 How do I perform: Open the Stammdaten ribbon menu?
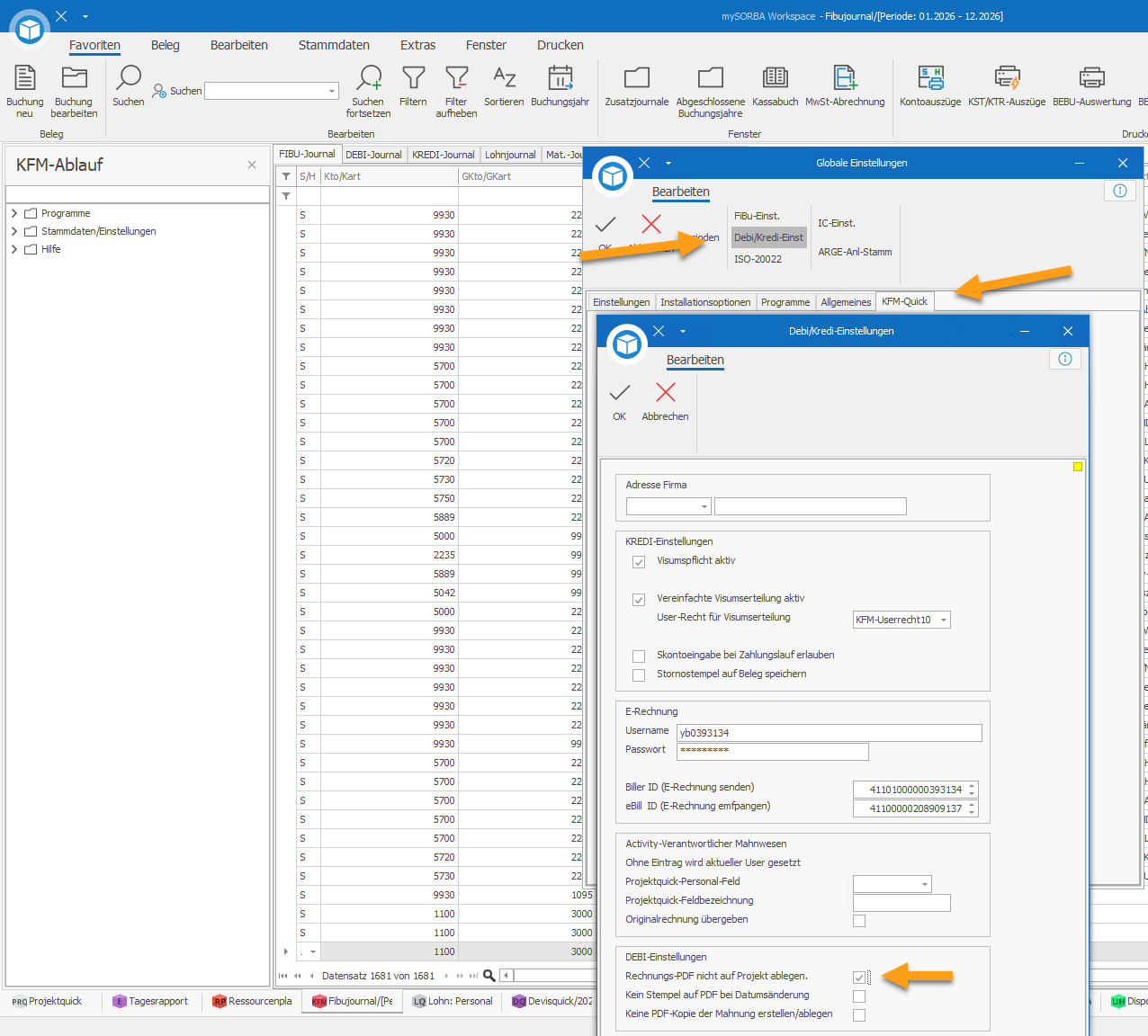coord(334,45)
